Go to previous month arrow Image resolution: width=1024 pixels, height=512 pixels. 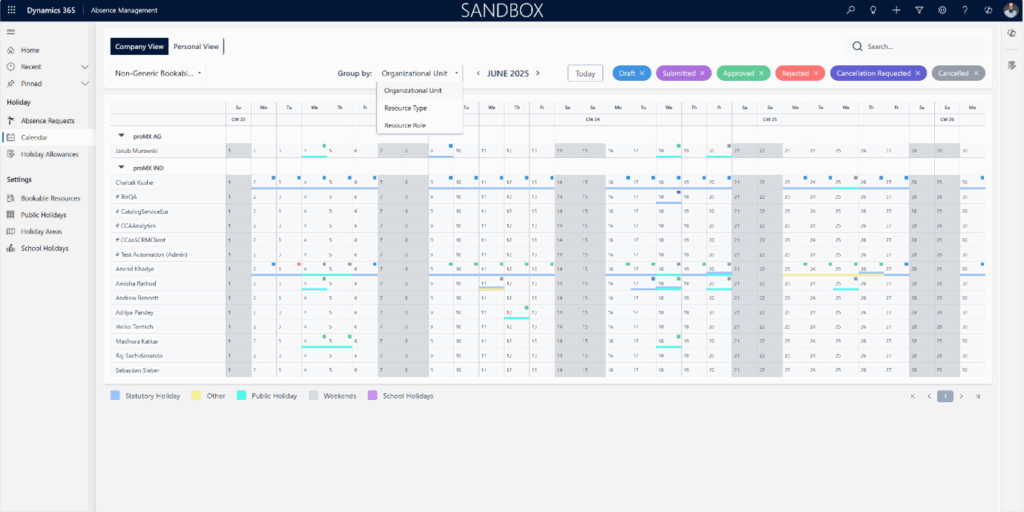479,73
